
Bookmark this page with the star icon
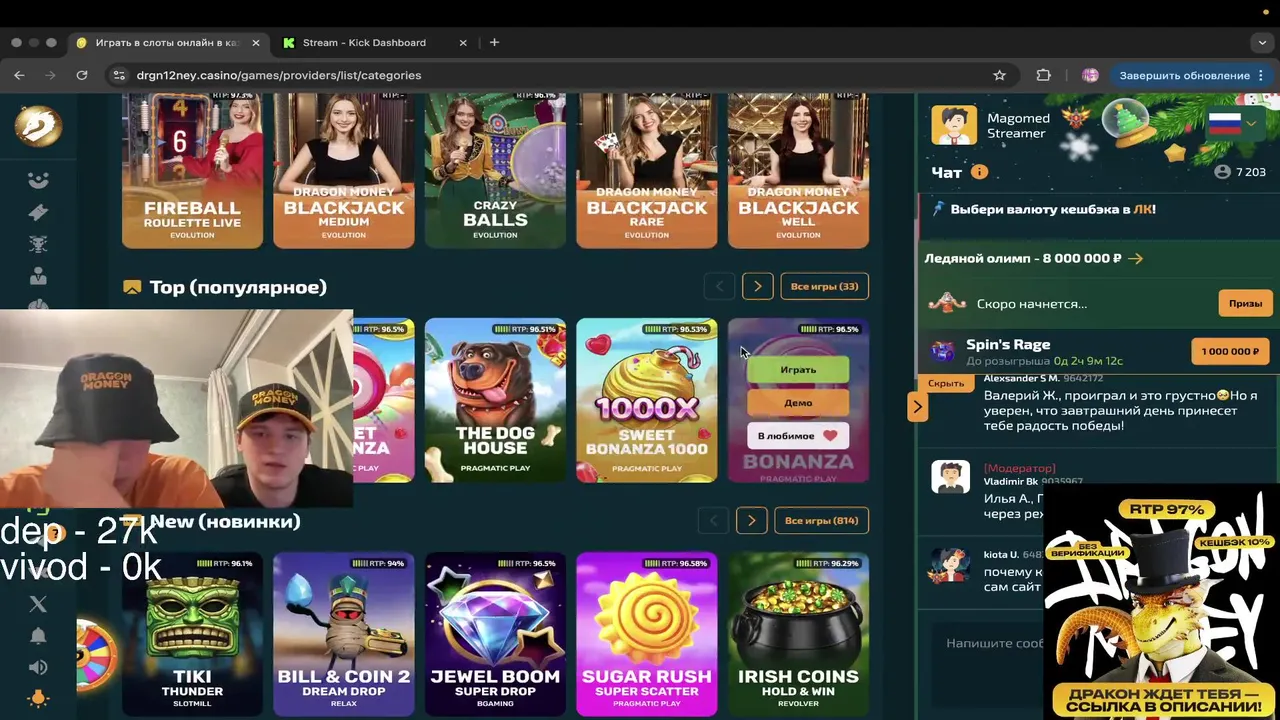pos(999,75)
